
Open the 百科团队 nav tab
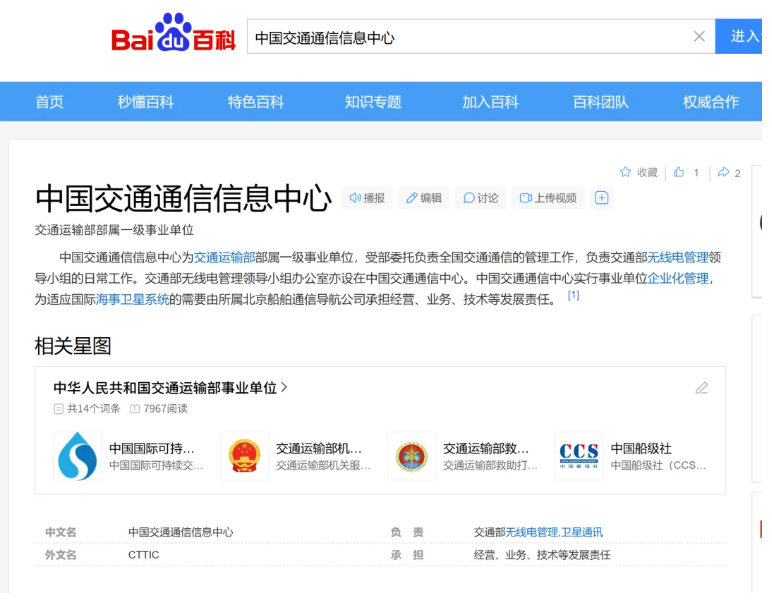(x=601, y=102)
